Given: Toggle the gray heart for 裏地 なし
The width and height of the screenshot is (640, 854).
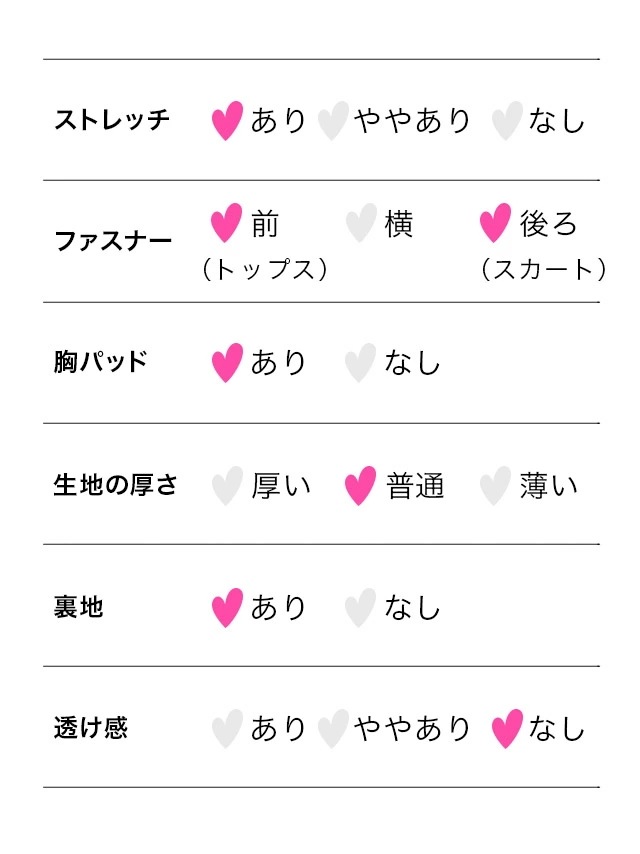Looking at the screenshot, I should pyautogui.click(x=360, y=608).
